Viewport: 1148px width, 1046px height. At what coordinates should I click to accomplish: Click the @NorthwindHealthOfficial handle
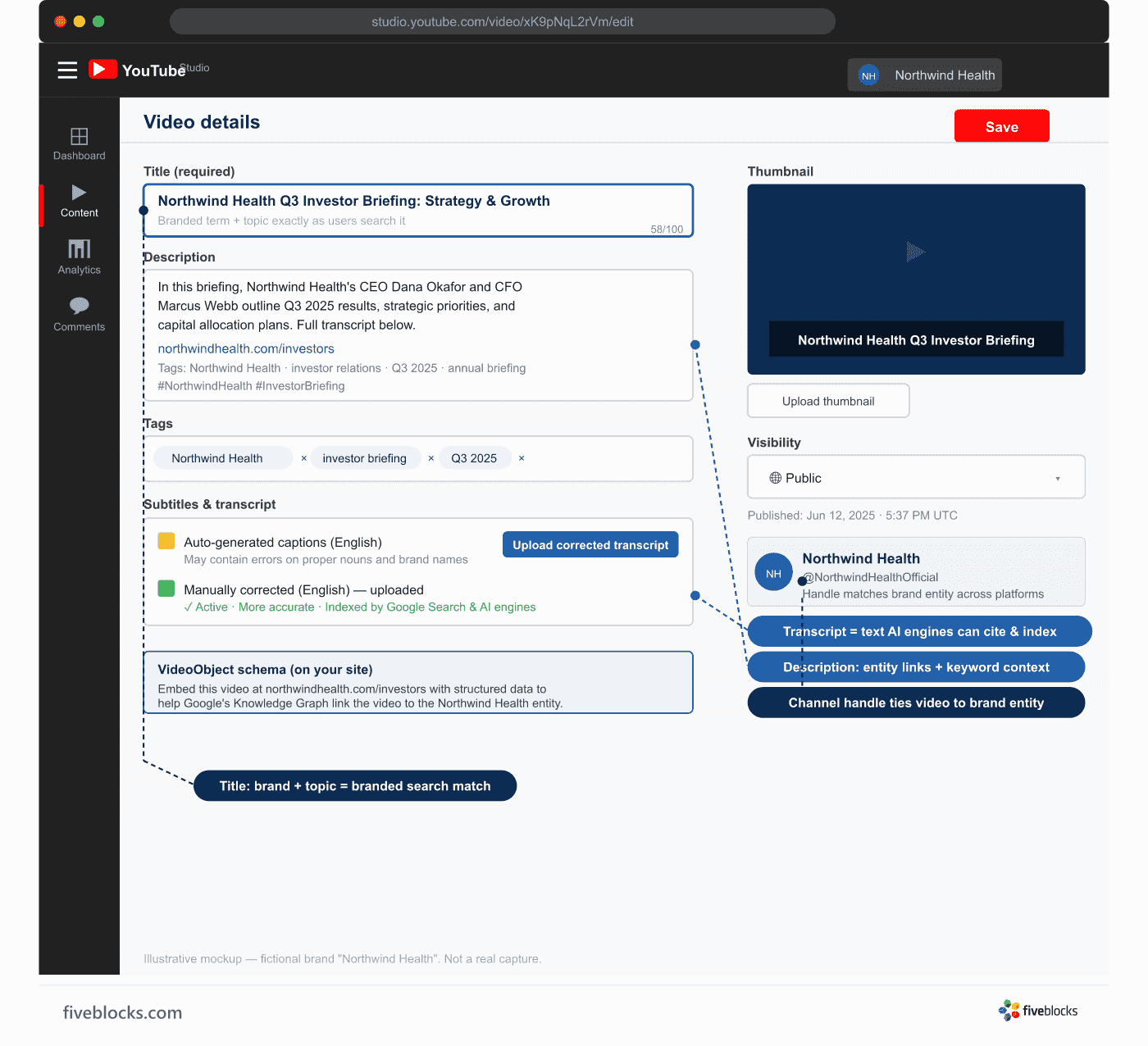870,577
